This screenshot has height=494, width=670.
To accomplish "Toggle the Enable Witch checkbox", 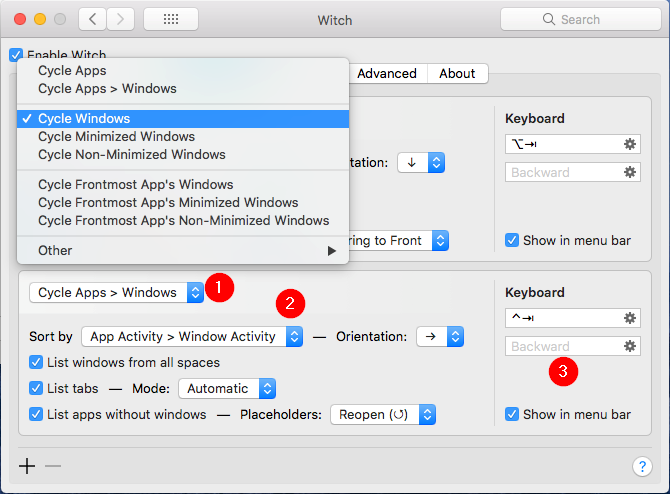I will [x=16, y=55].
